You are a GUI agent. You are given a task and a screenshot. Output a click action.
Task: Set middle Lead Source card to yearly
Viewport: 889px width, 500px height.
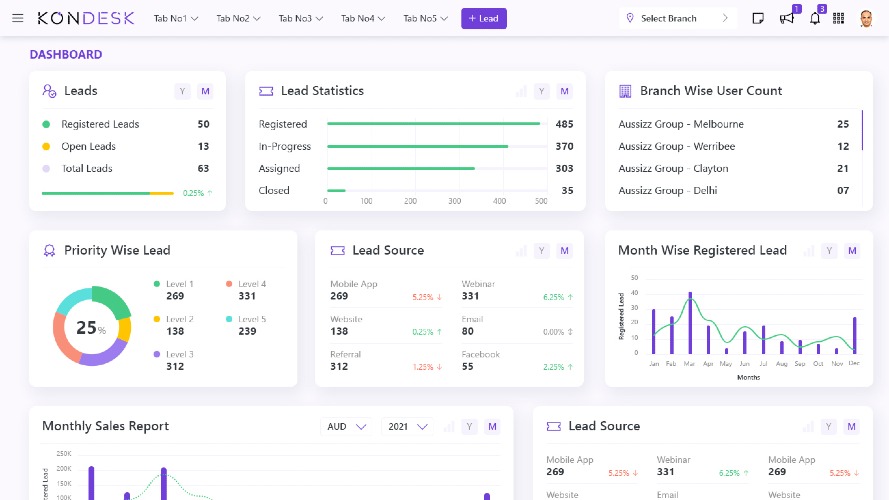(x=541, y=251)
